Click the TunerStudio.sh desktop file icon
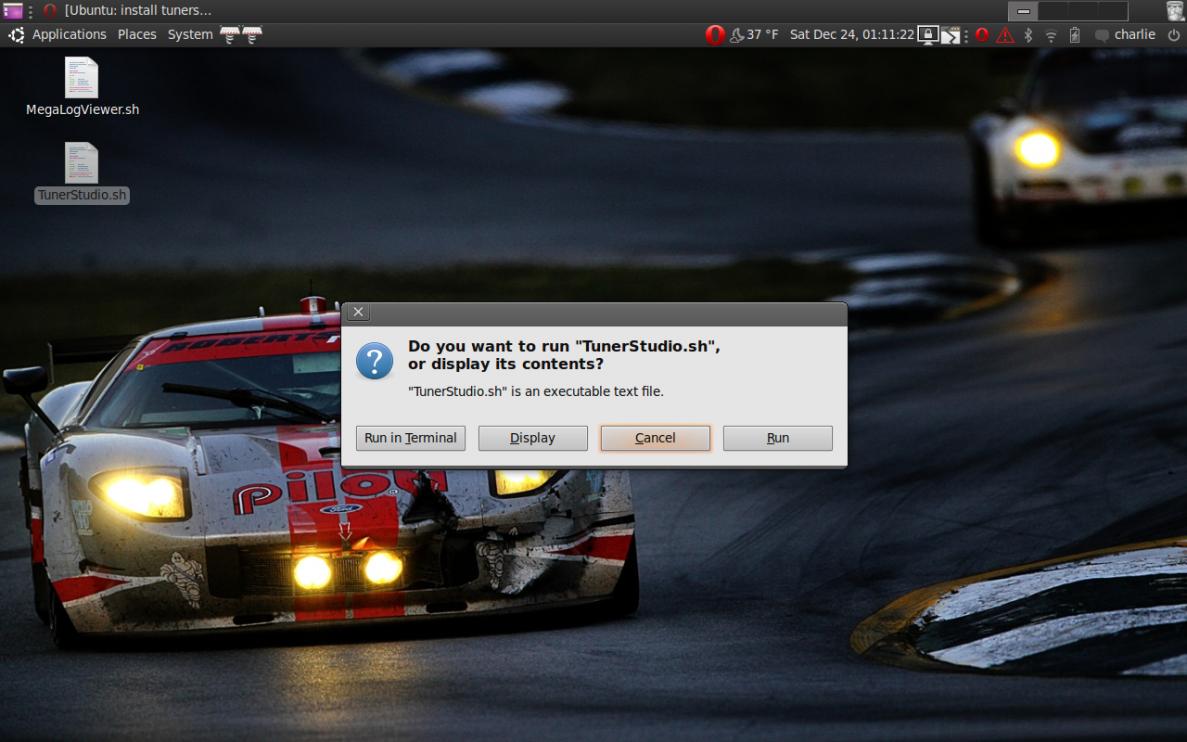The height and width of the screenshot is (742, 1187). click(81, 163)
